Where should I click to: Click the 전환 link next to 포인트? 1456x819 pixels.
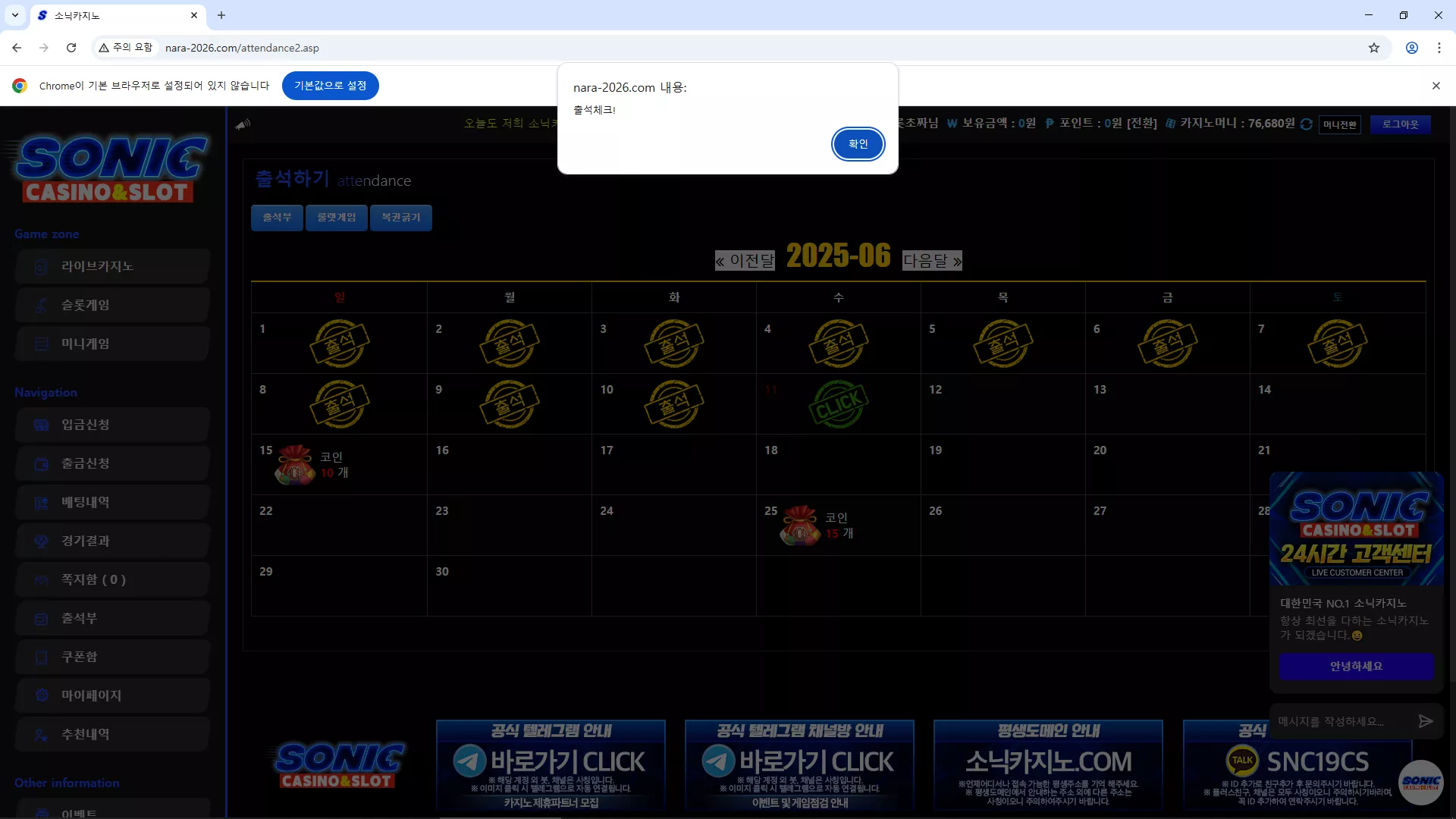1141,124
